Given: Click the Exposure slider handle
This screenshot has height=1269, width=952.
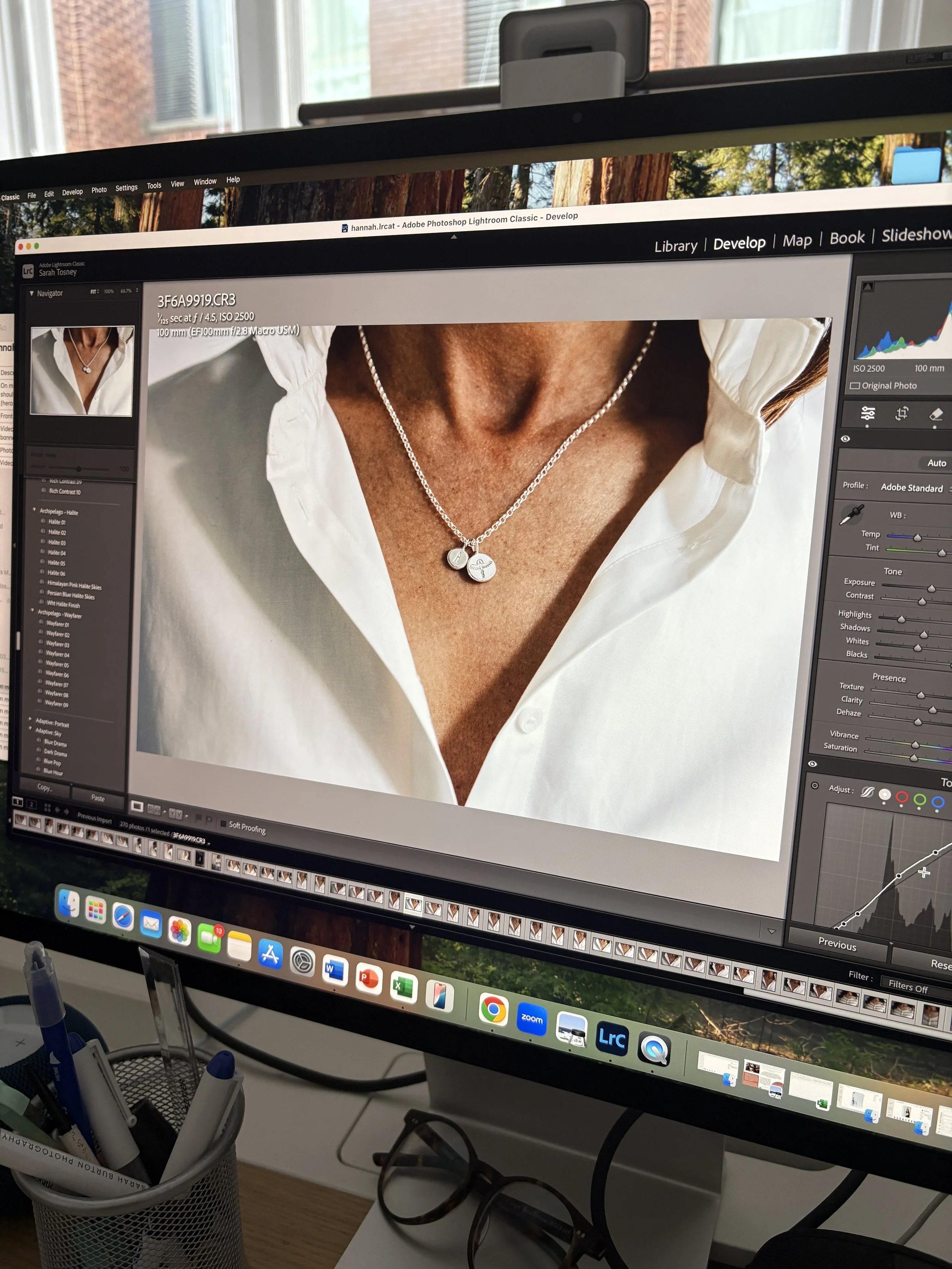Looking at the screenshot, I should coord(931,589).
